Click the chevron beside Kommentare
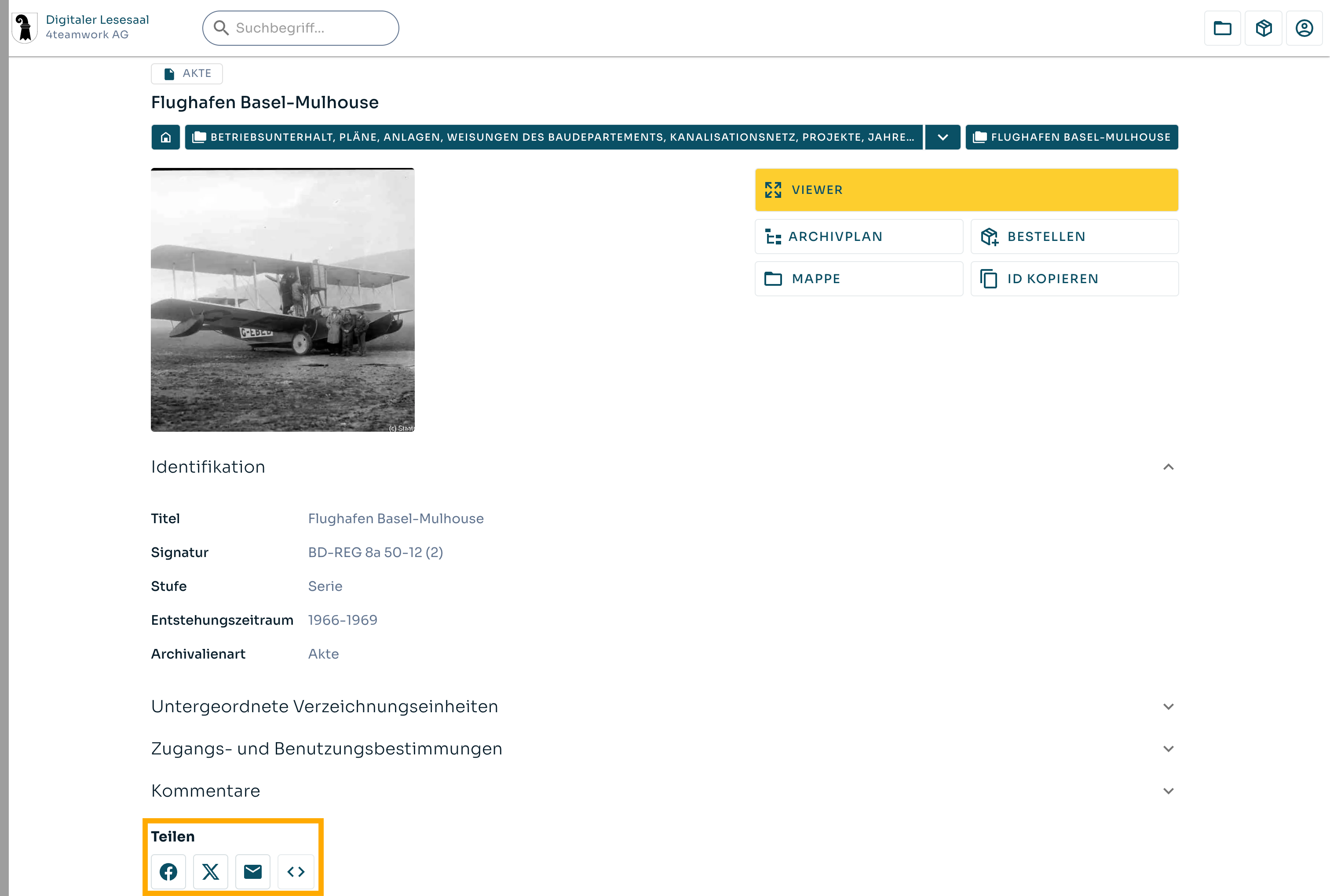The image size is (1330, 896). tap(1168, 791)
